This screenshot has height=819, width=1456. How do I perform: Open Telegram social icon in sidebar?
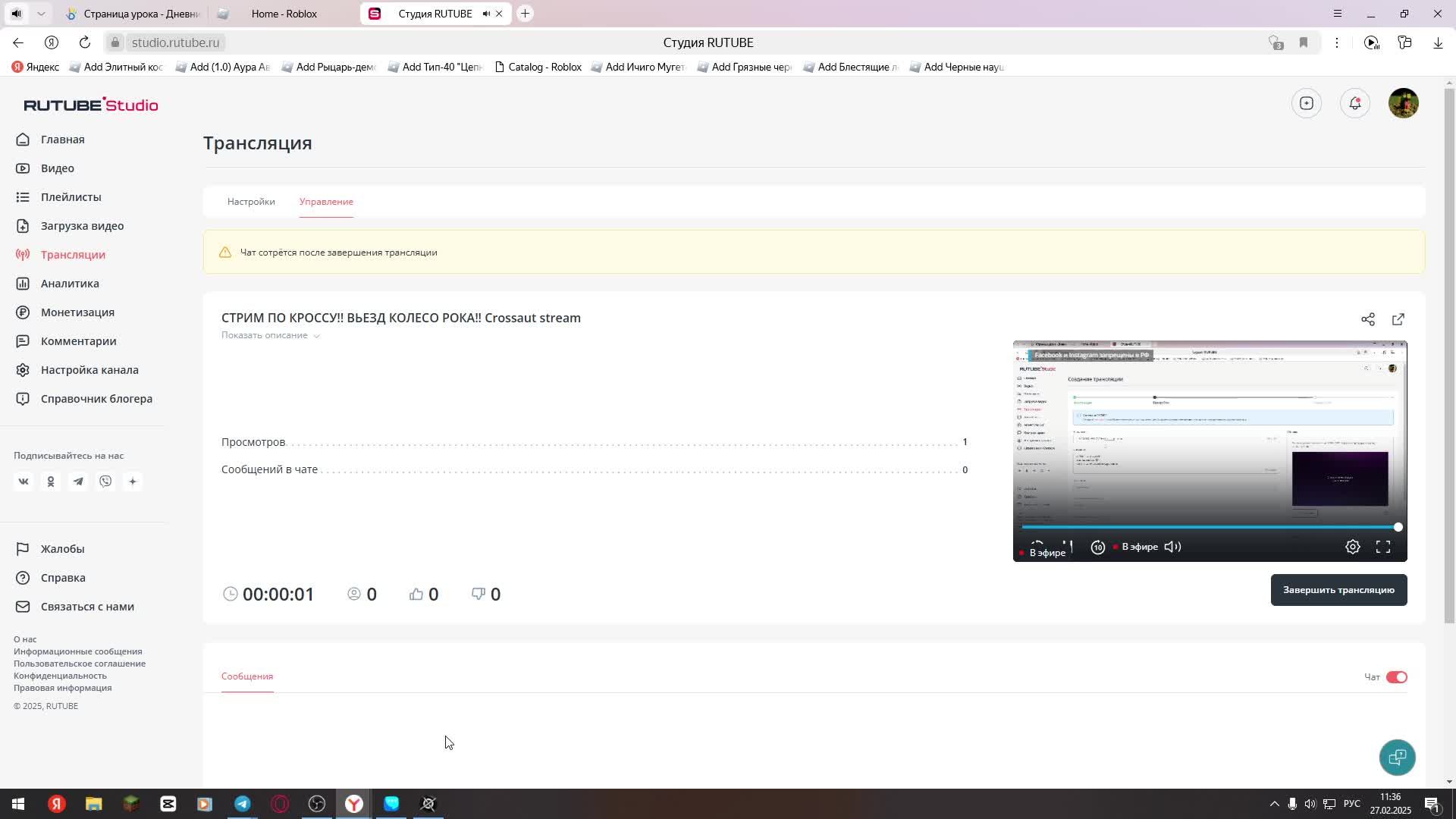point(78,482)
